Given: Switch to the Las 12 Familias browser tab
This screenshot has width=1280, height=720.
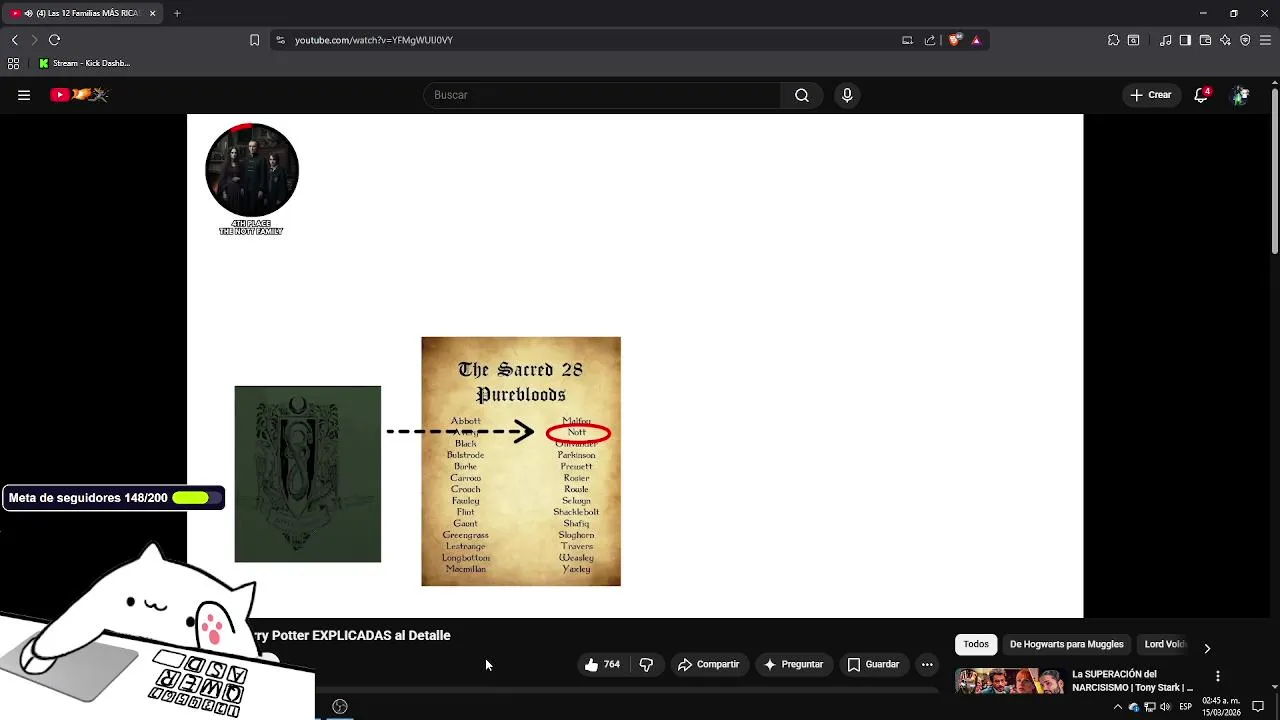Looking at the screenshot, I should (x=84, y=13).
